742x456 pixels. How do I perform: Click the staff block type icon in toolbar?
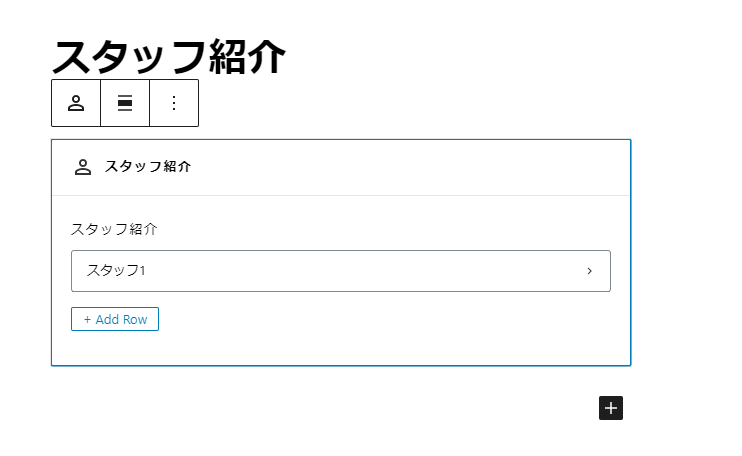tap(76, 103)
